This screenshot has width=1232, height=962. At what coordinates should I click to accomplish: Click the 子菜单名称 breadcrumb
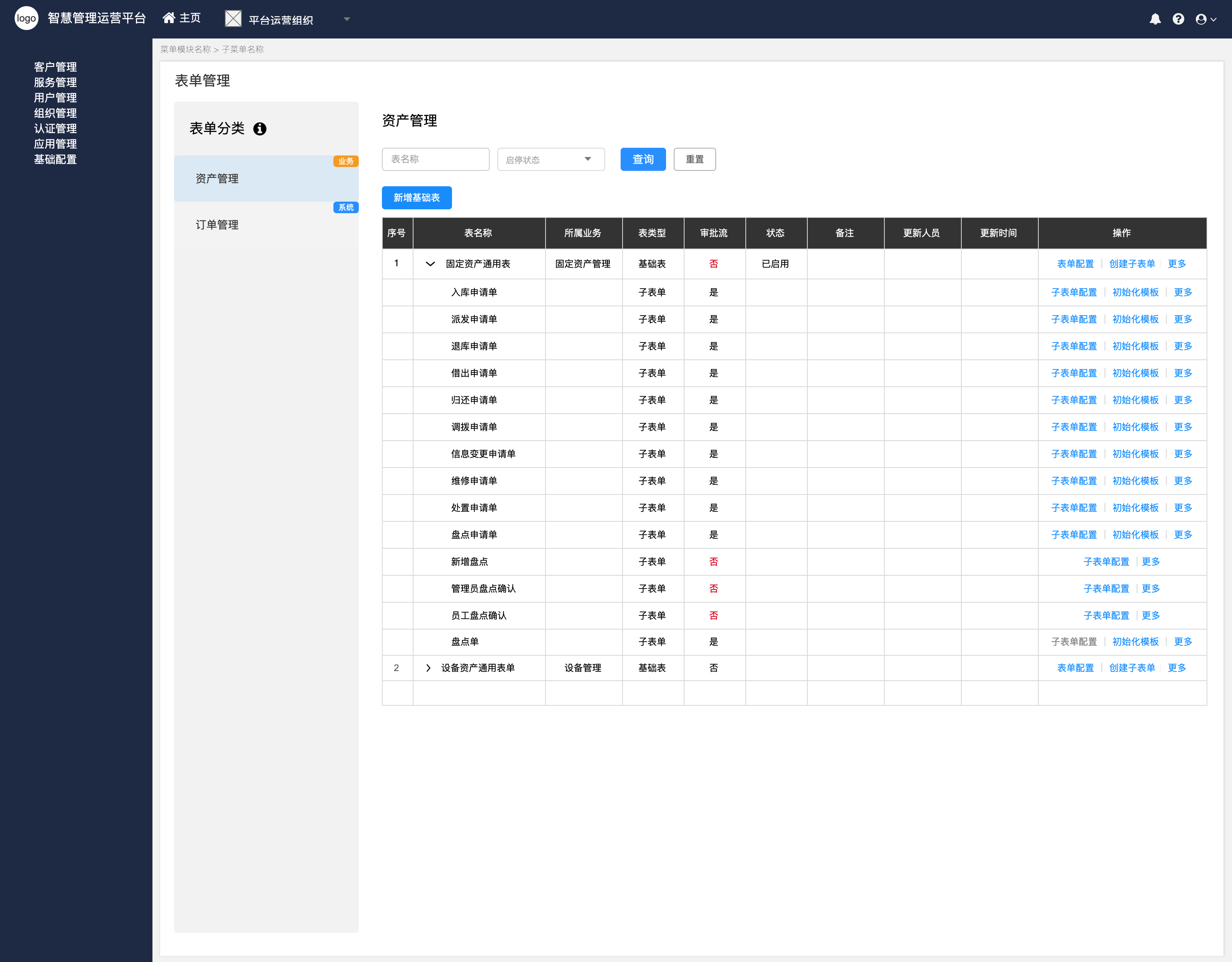243,50
